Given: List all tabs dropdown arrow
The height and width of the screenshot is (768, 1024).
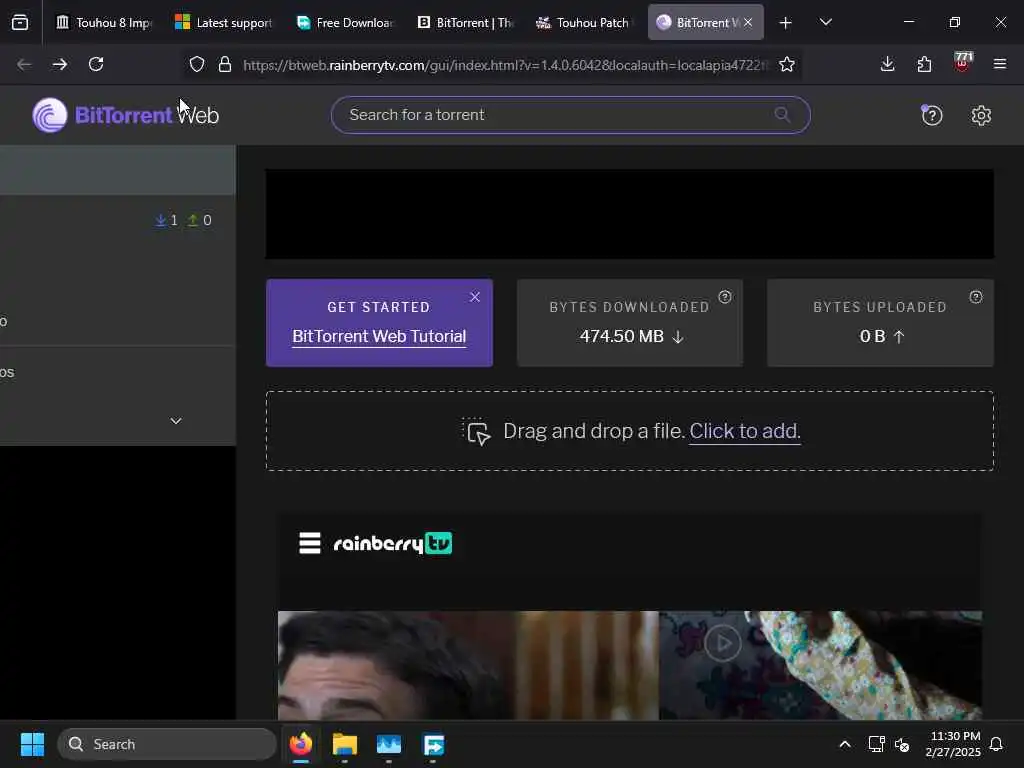Looking at the screenshot, I should [825, 23].
